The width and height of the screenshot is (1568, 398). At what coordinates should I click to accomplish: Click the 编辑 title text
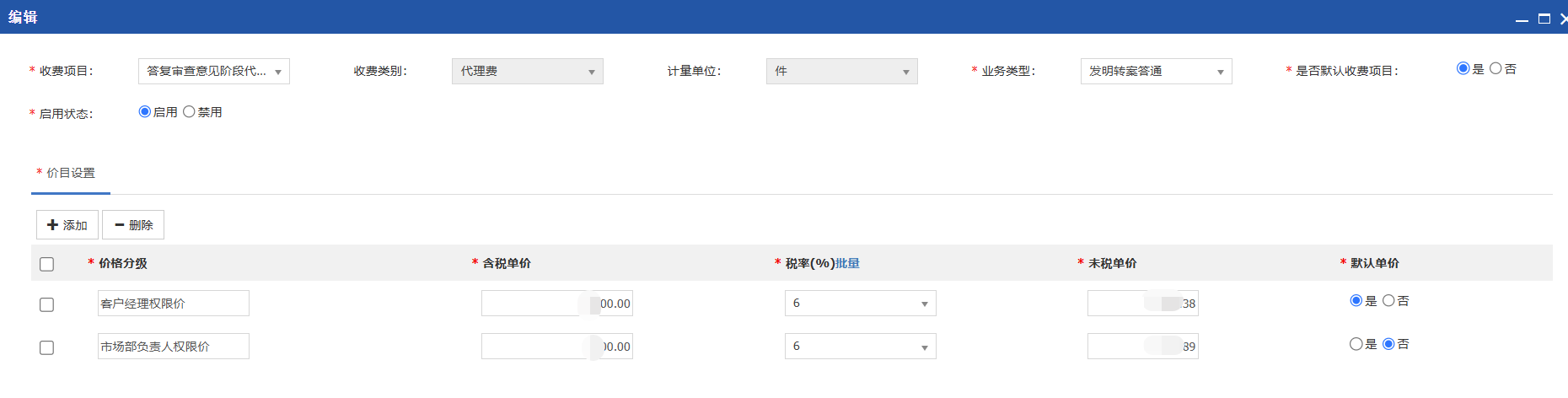[x=23, y=17]
